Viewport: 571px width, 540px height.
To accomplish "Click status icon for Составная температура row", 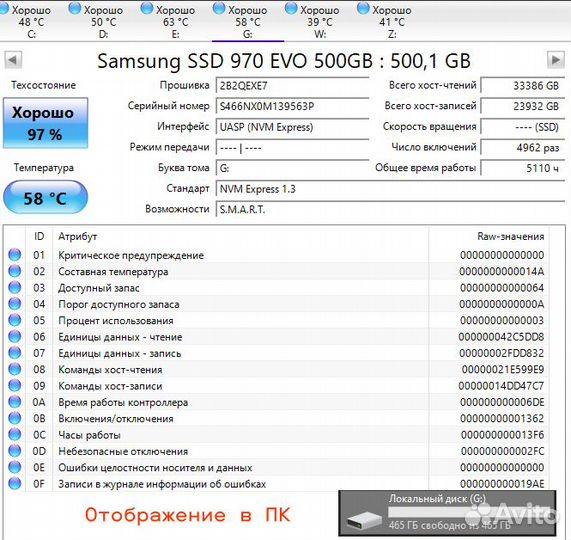I will 15,271.
